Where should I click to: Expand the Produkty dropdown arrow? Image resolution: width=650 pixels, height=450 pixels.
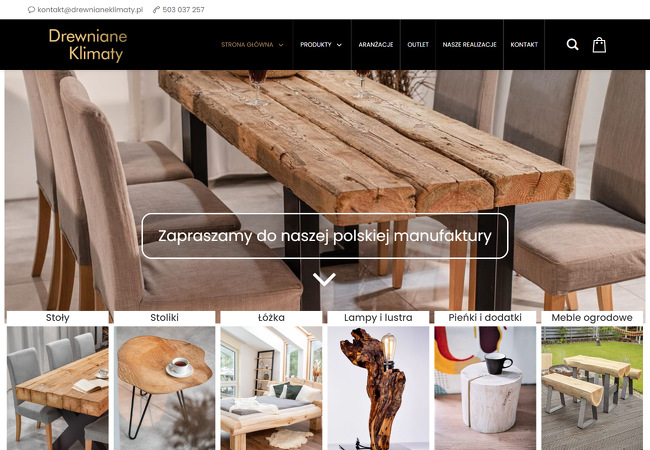tap(339, 45)
